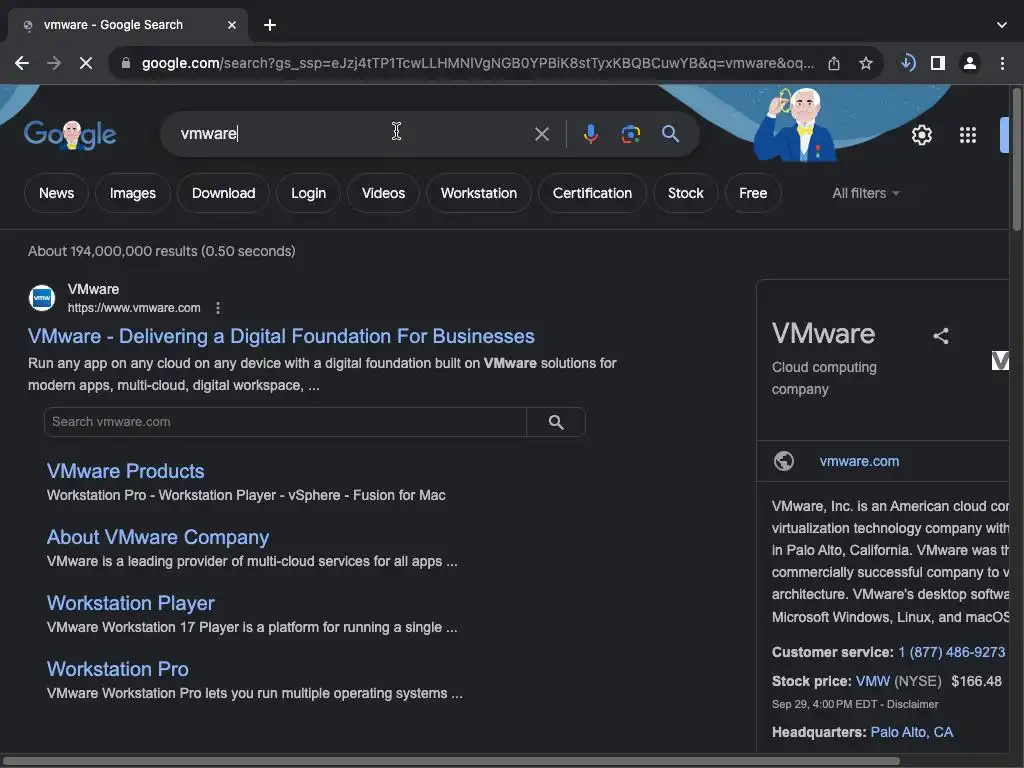Click the forward navigation arrow
The height and width of the screenshot is (768, 1024).
tap(54, 63)
